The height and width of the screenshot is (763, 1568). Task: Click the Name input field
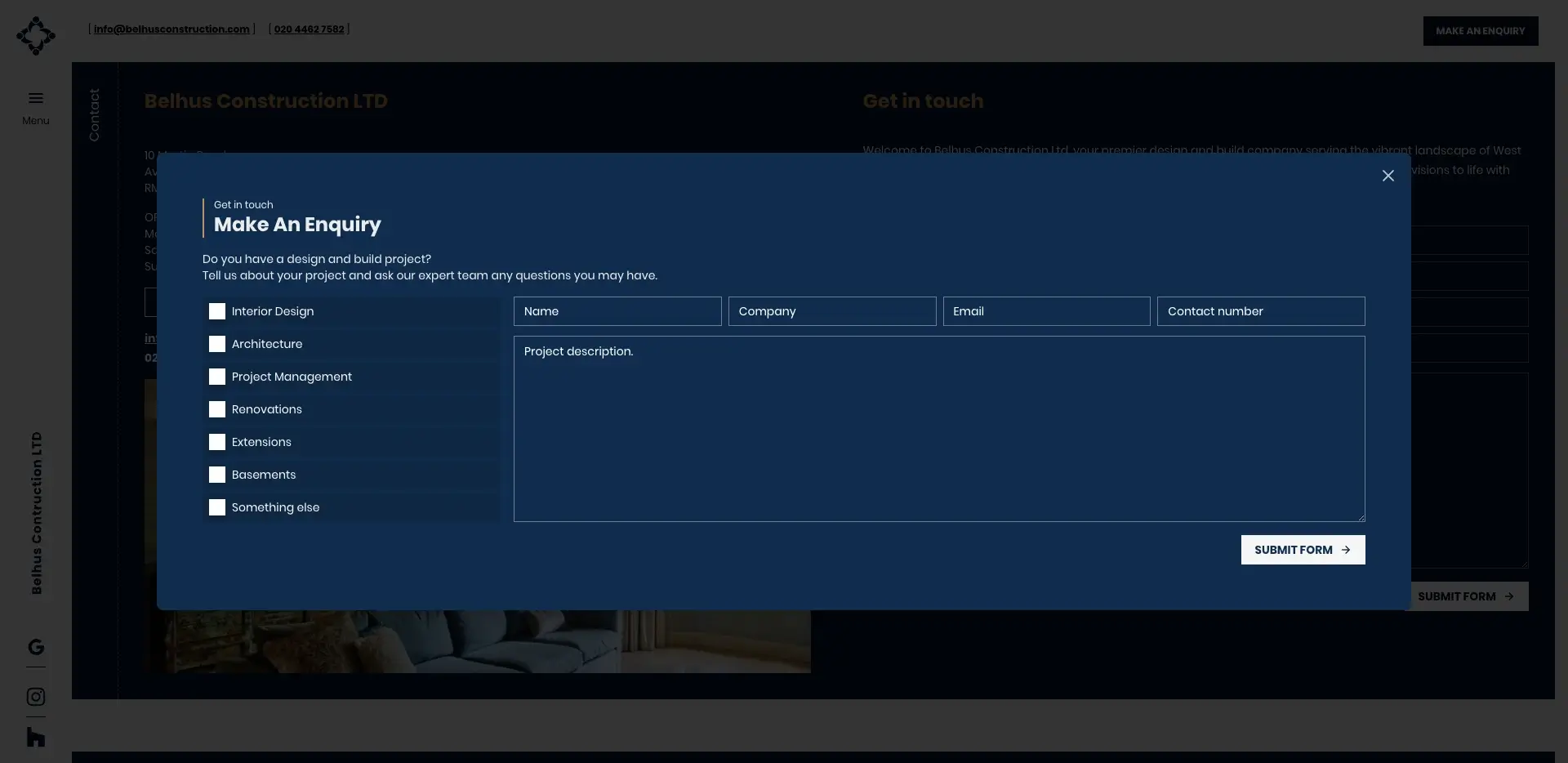tap(617, 311)
